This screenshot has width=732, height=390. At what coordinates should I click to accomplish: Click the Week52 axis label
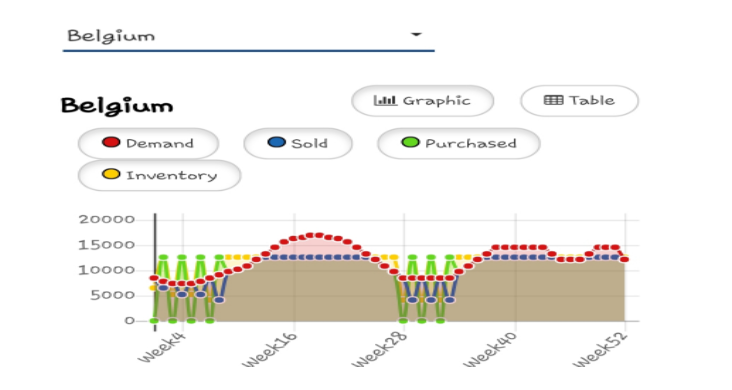click(600, 350)
